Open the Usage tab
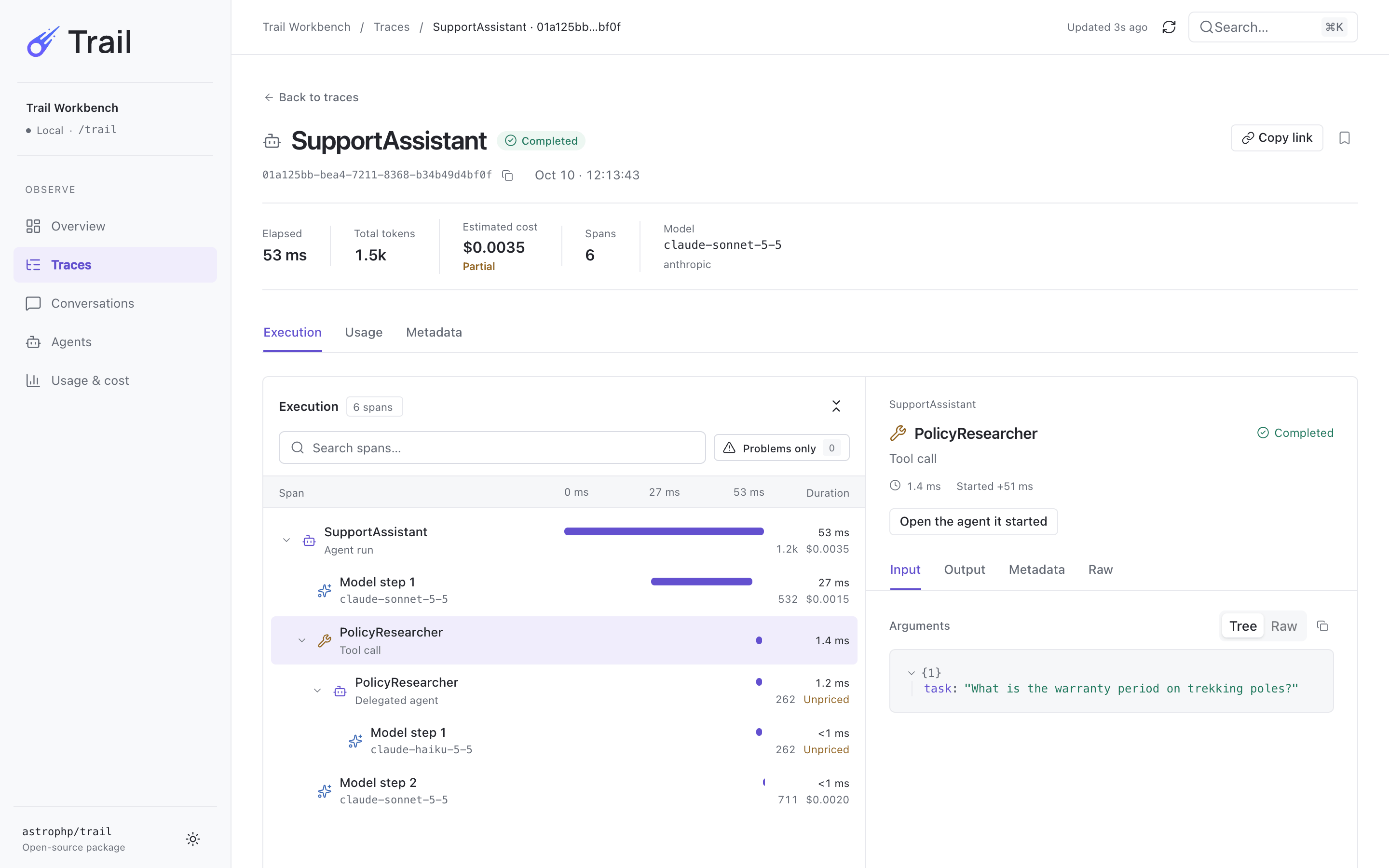 point(363,332)
